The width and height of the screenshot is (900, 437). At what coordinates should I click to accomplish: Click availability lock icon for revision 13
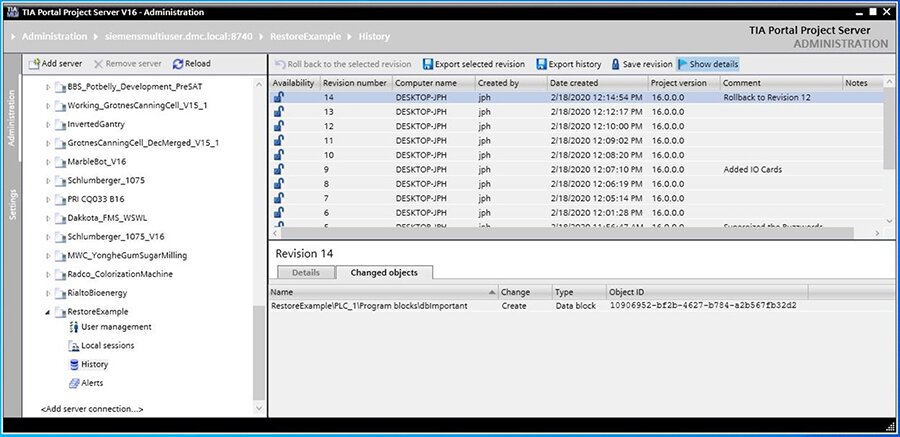278,111
